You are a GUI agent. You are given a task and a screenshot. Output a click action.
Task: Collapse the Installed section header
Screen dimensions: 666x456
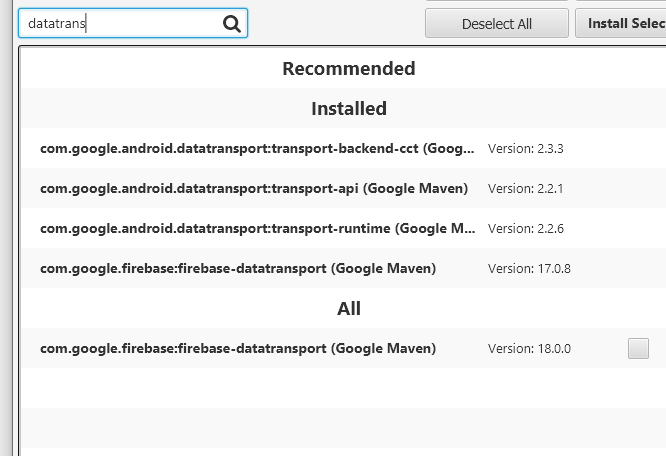click(348, 108)
